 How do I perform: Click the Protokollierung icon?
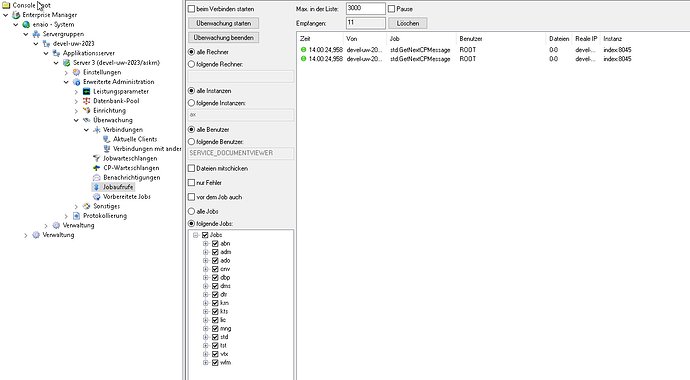(77, 216)
